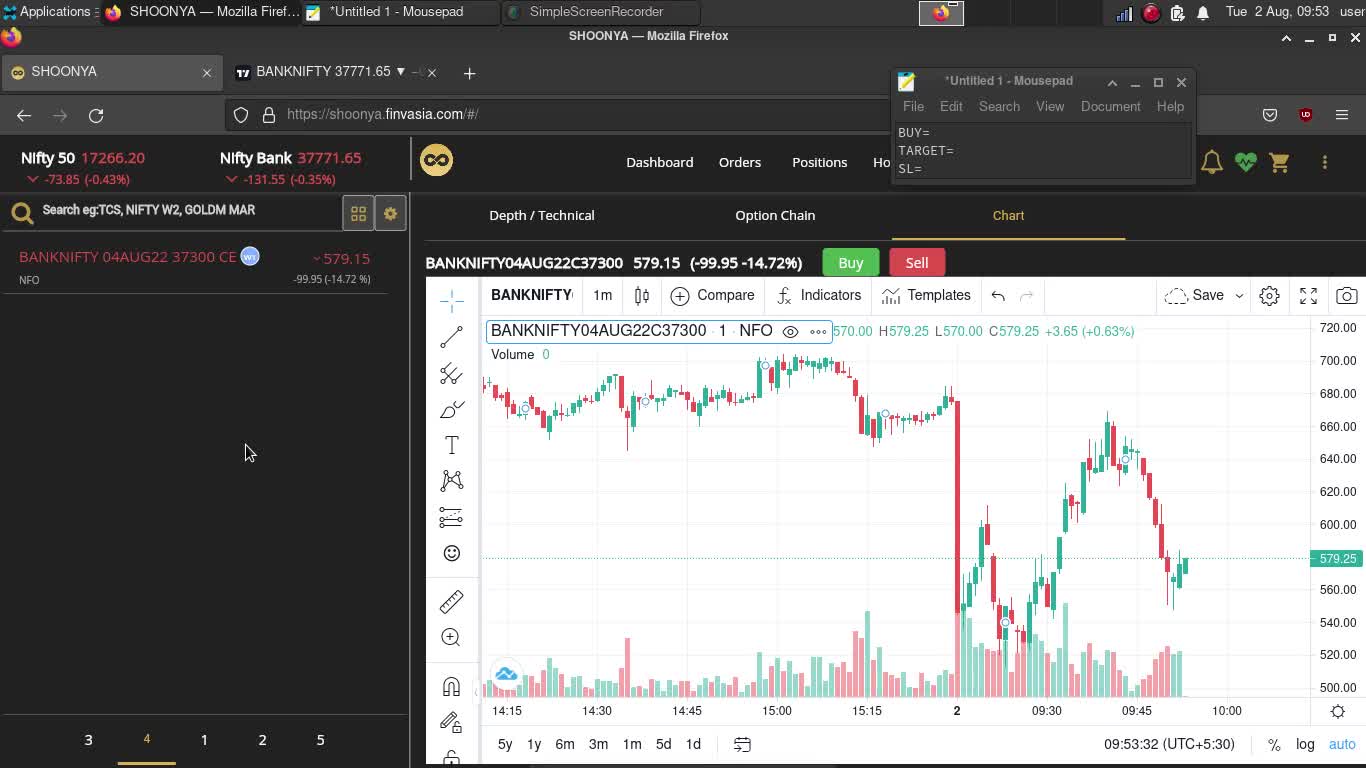Click the watchlist search input field
The image size is (1366, 768).
click(x=186, y=210)
